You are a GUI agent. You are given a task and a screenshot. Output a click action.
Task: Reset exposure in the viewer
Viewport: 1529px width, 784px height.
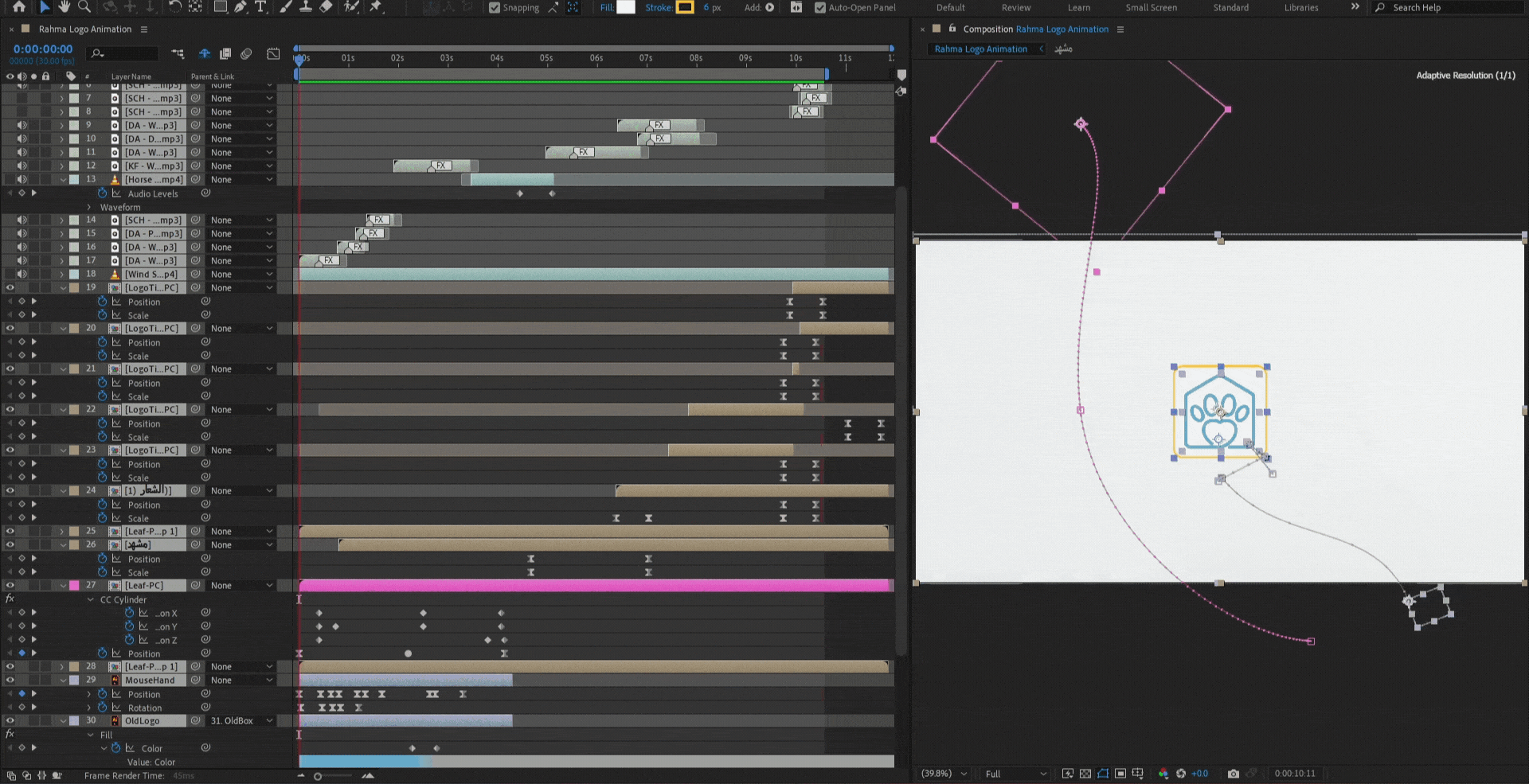pos(1181,773)
